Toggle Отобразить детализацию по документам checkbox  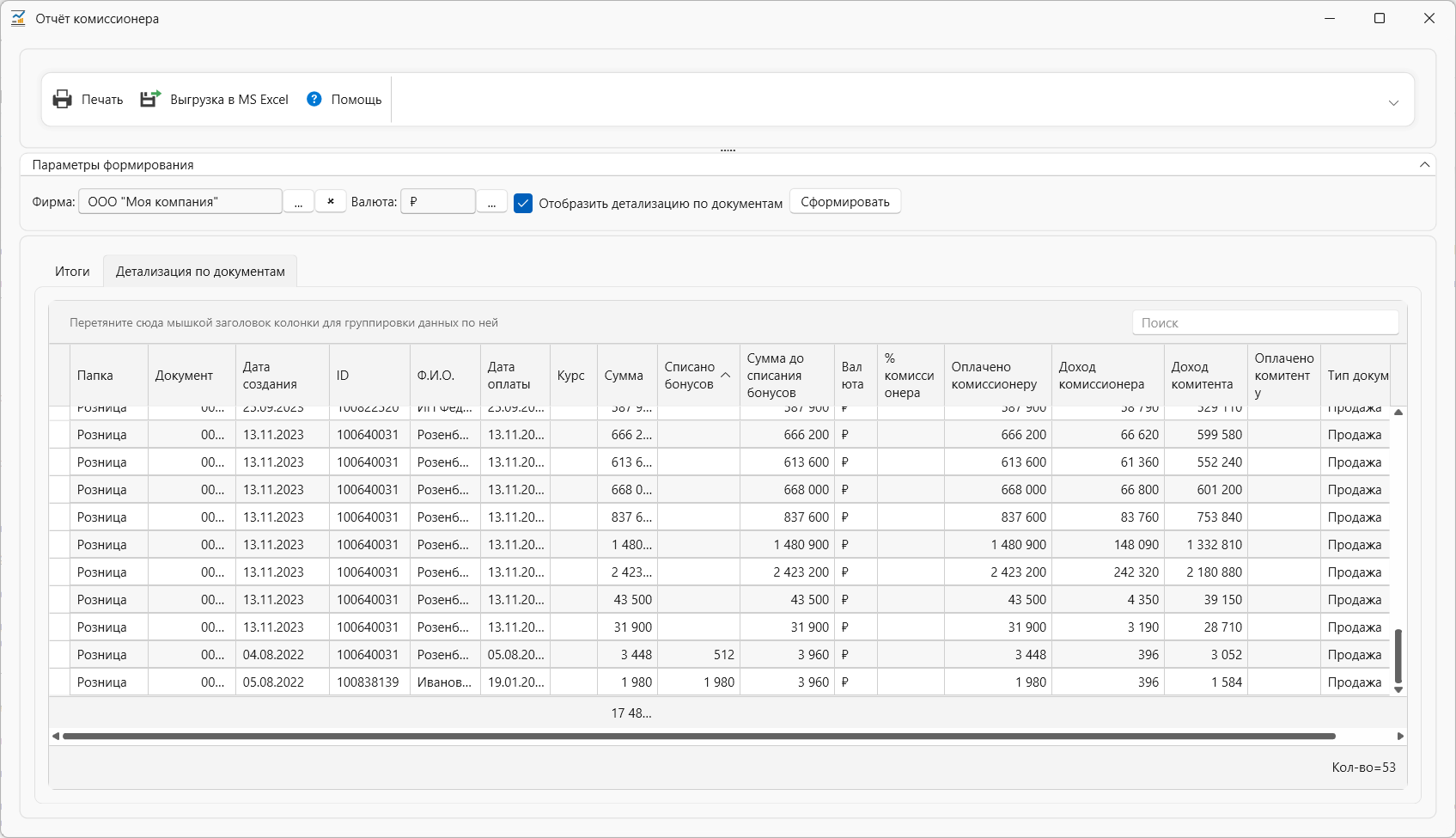tap(523, 203)
